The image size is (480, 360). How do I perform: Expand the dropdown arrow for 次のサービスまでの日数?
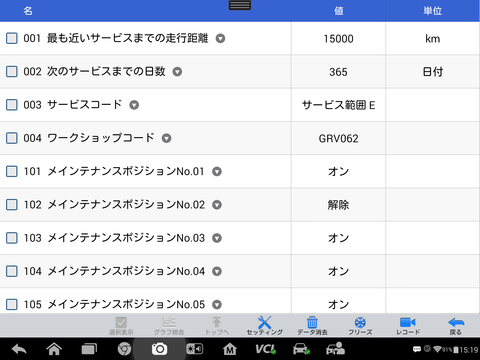tap(177, 72)
